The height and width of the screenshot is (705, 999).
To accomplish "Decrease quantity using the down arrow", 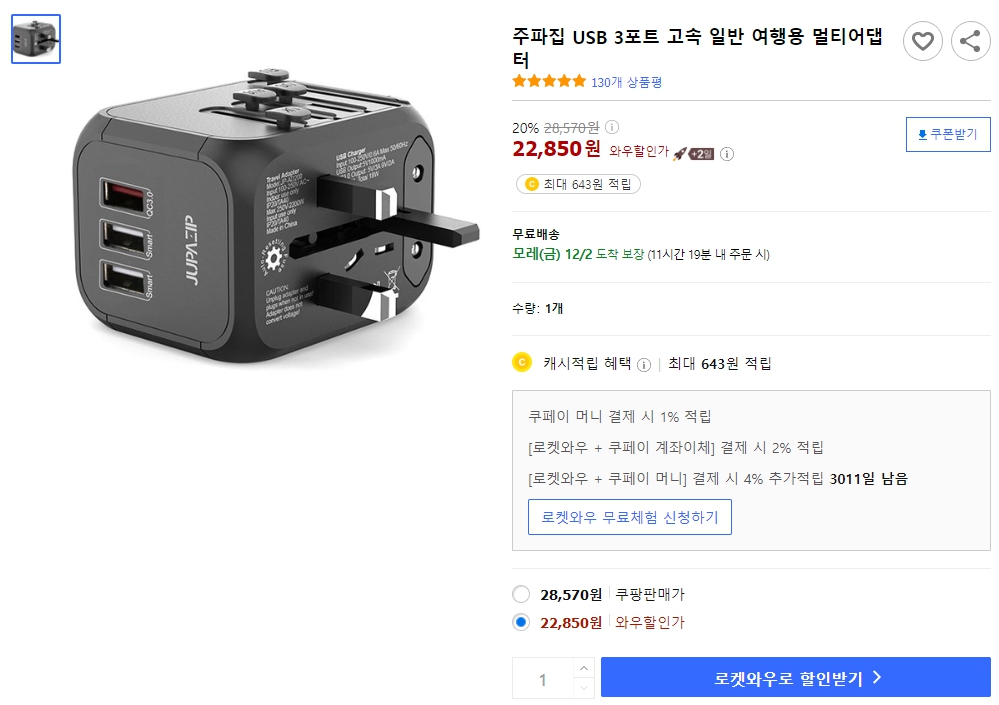I will pos(583,686).
